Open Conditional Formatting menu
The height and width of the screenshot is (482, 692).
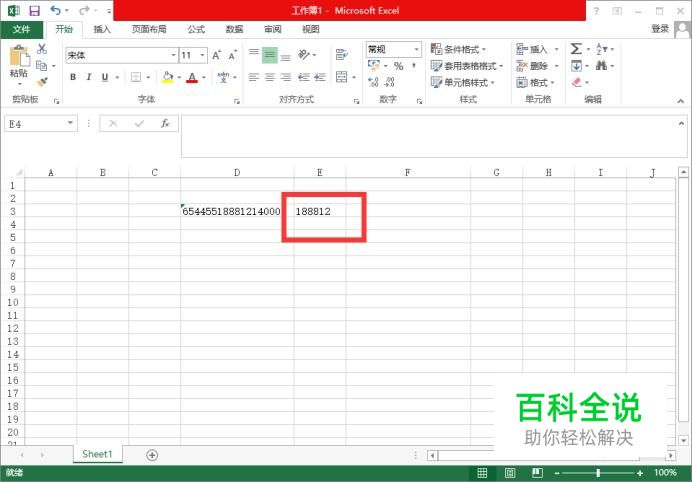(459, 49)
